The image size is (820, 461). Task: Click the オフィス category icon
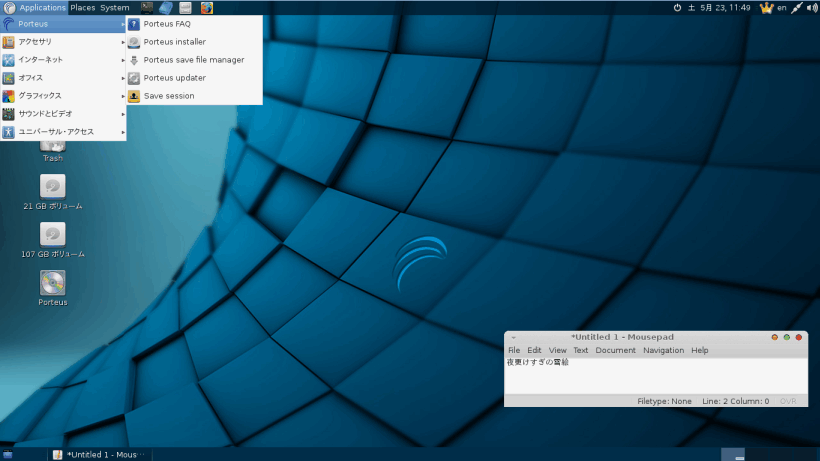8,78
